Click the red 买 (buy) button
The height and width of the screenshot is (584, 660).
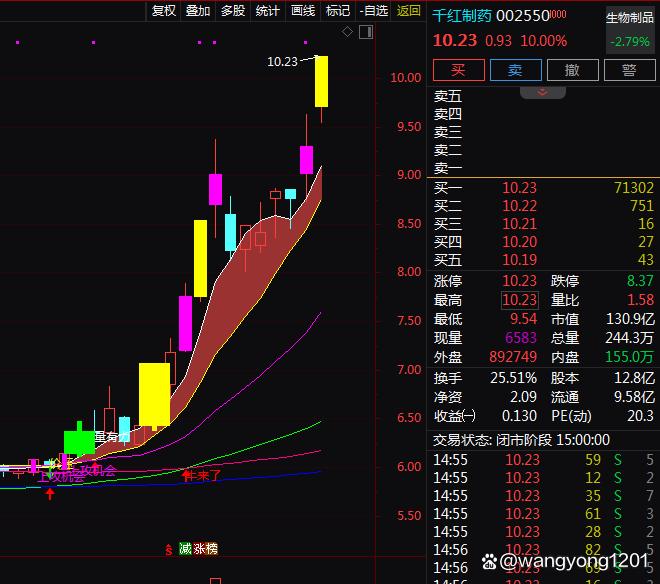coord(458,70)
